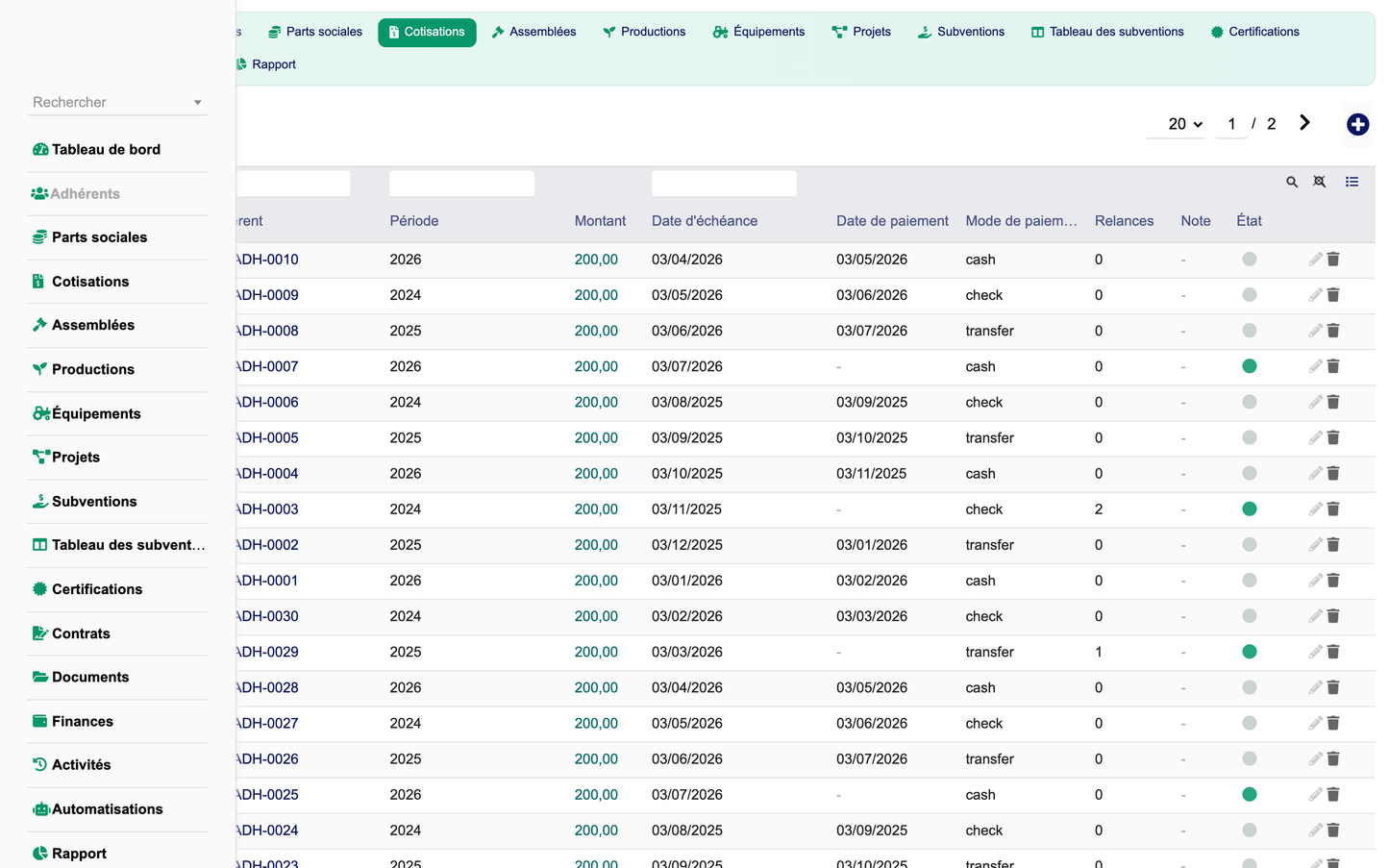Open Certifications tab in top bar
The image size is (1389, 868).
point(1254,32)
